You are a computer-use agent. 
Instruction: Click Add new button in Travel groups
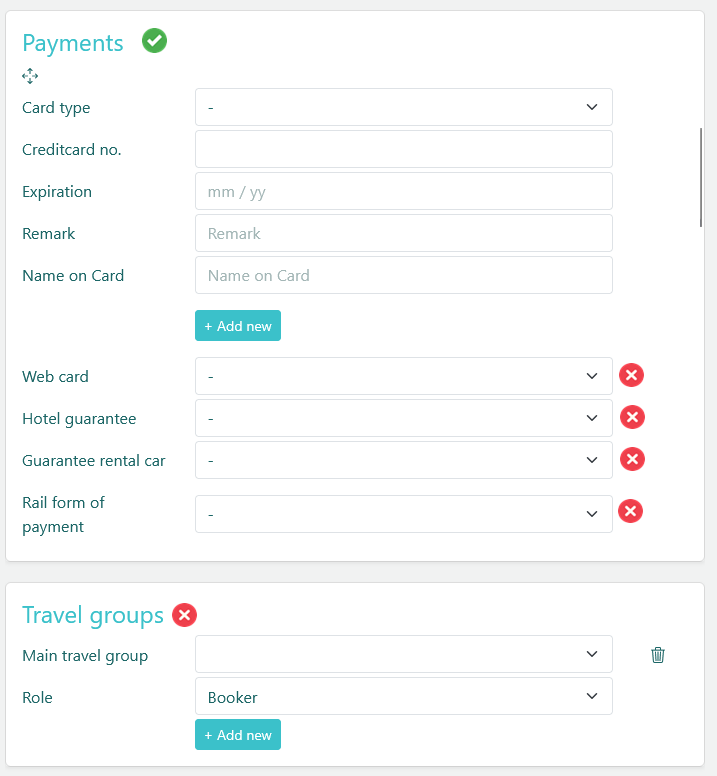(238, 735)
